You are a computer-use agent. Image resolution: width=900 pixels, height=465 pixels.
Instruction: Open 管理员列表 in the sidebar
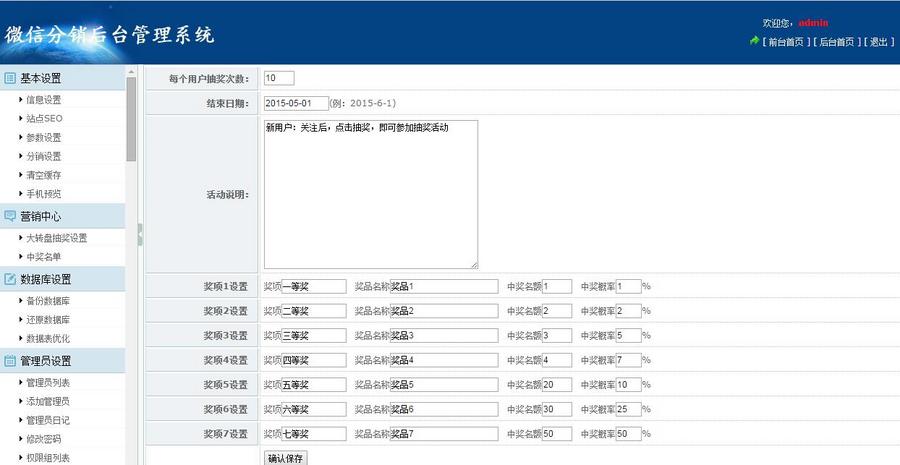(48, 383)
